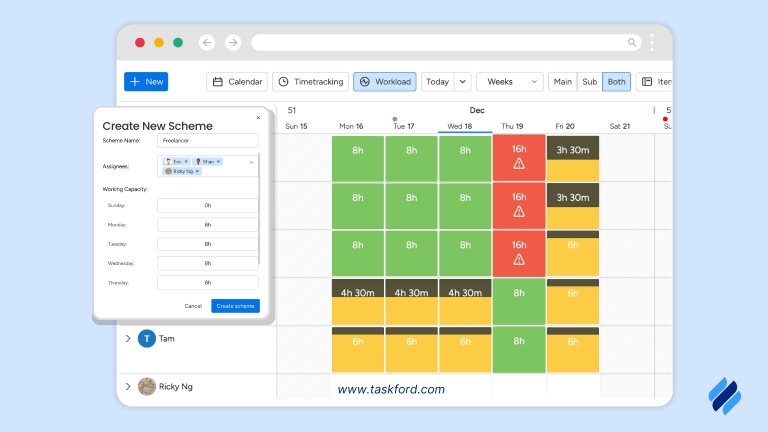Screen dimensions: 768x432
Task: Click the Create scheme button
Action: 235,306
